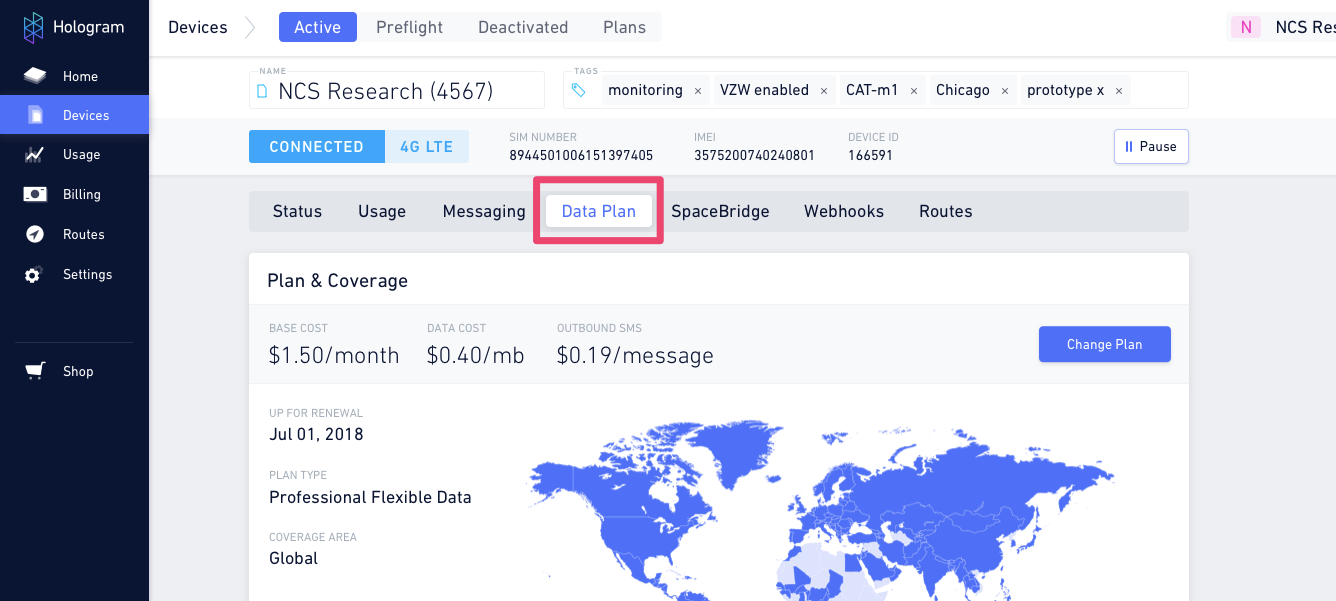This screenshot has height=601, width=1336.
Task: Open the SpaceBridge tab
Action: pos(720,211)
